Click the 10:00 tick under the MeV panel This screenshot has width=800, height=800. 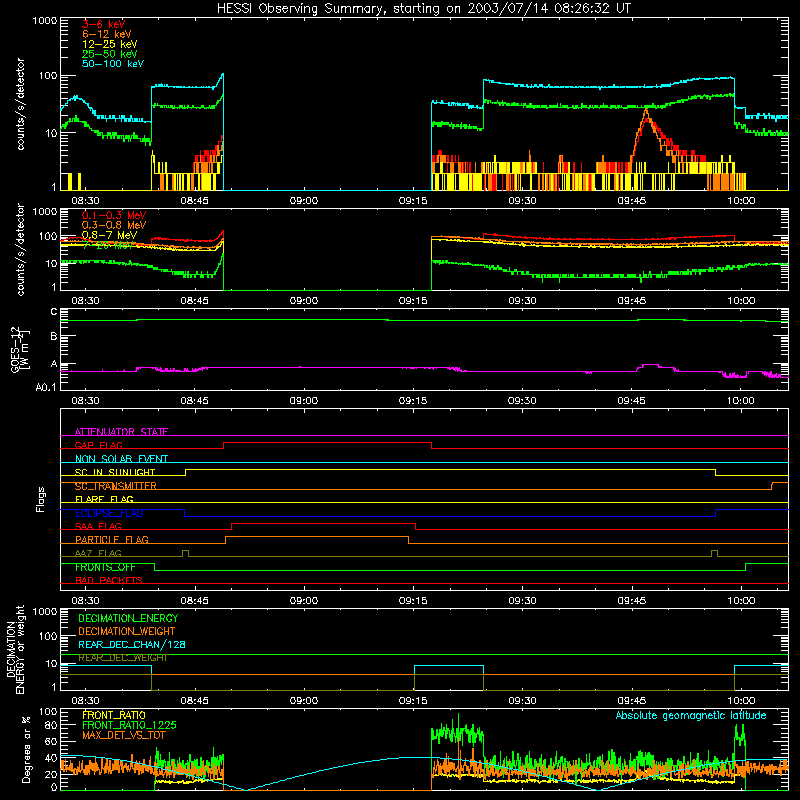(x=741, y=301)
